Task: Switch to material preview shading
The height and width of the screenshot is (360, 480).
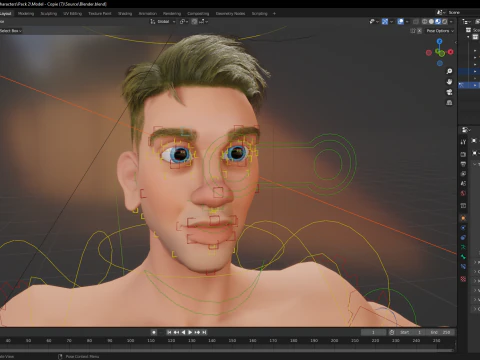Action: (438, 22)
